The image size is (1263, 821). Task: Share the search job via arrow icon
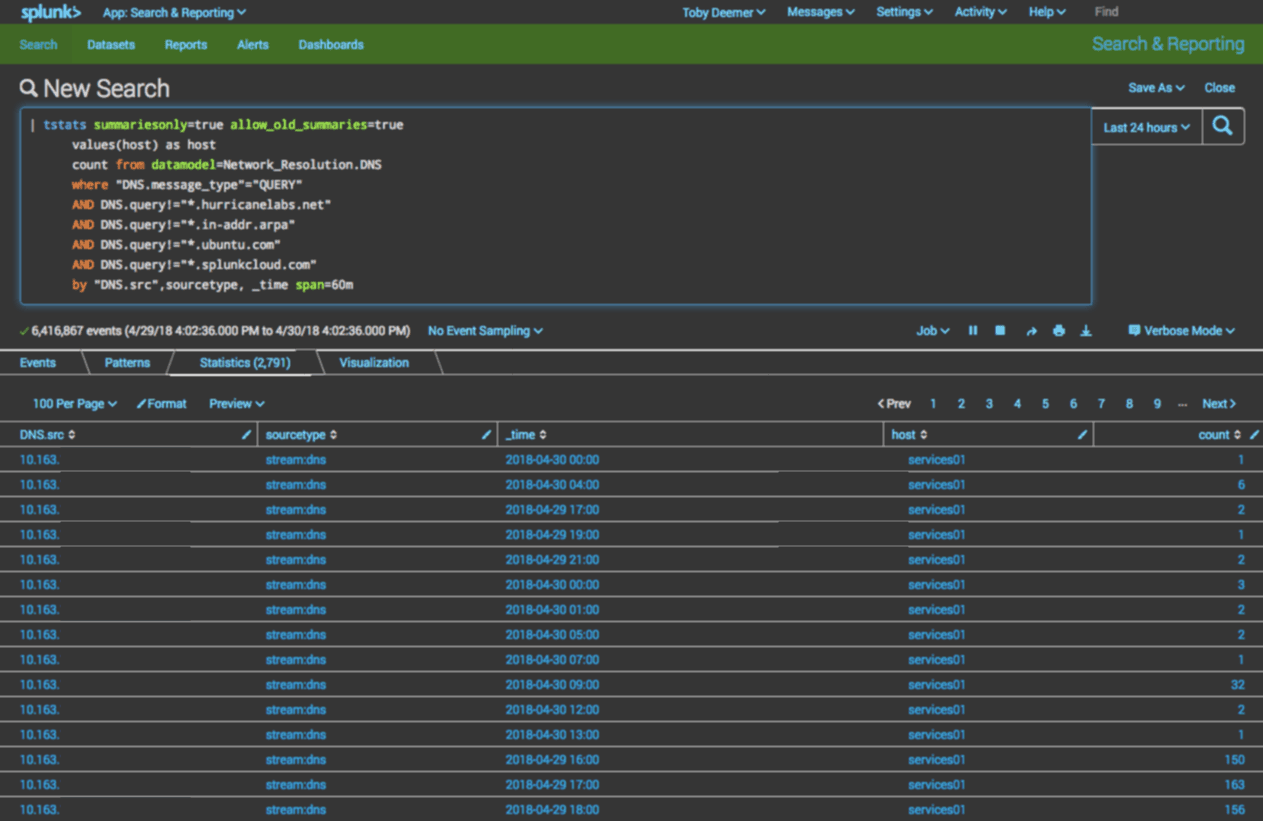[x=1031, y=331]
